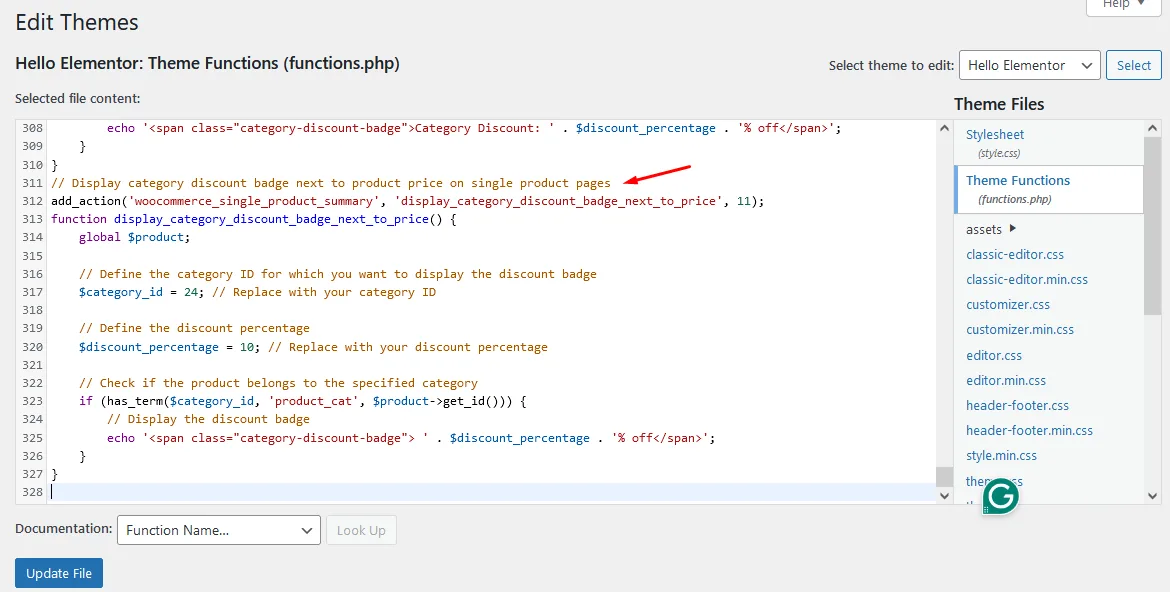Click the Grammarly floating icon
The height and width of the screenshot is (592, 1170).
point(1001,496)
